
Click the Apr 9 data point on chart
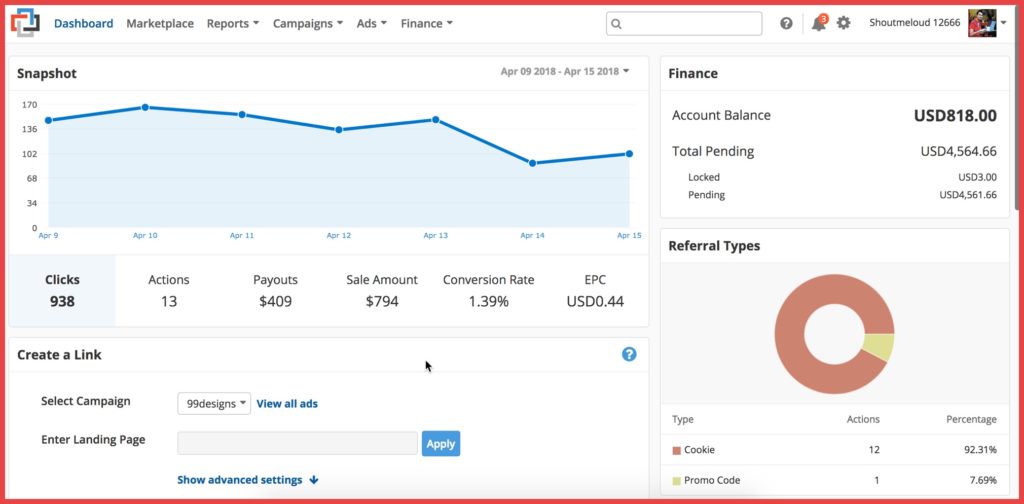tap(48, 120)
